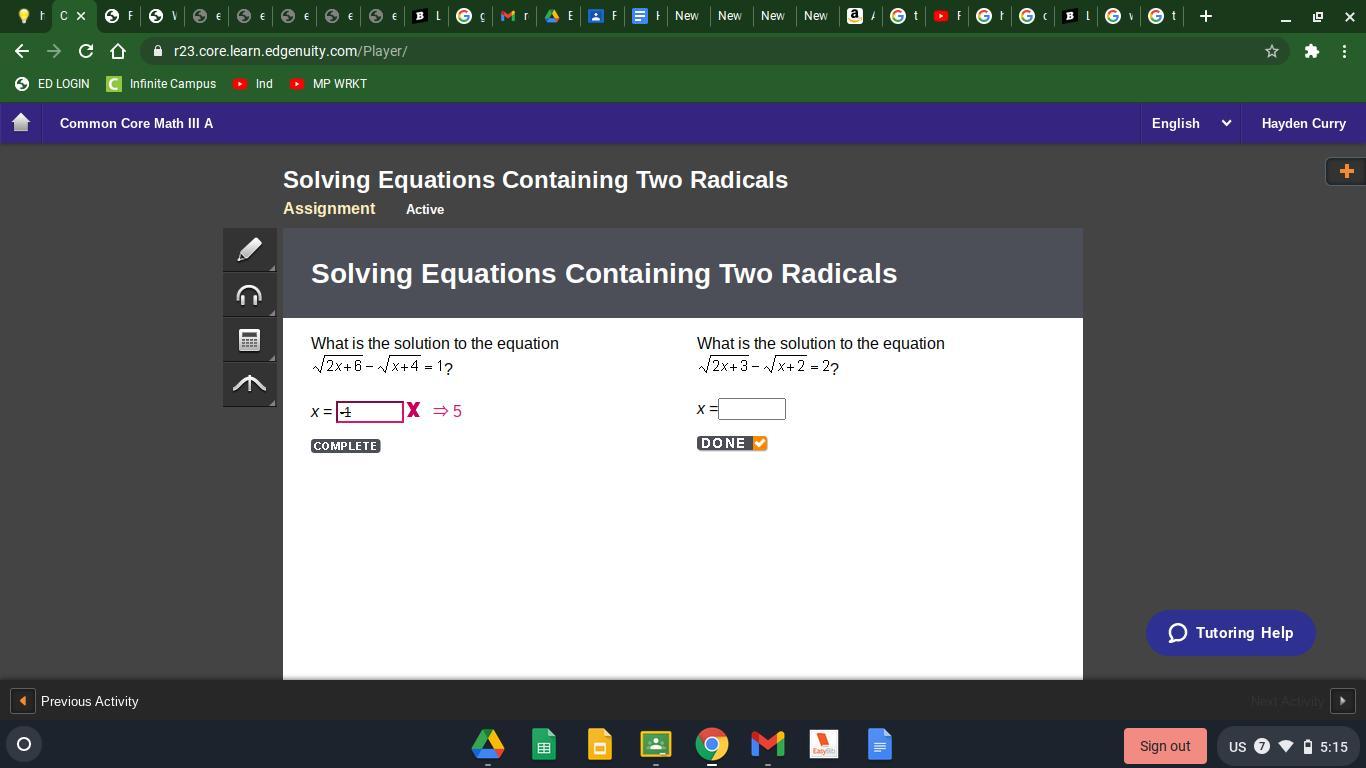Open the orange plus panel button
This screenshot has width=1366, height=768.
[1345, 171]
